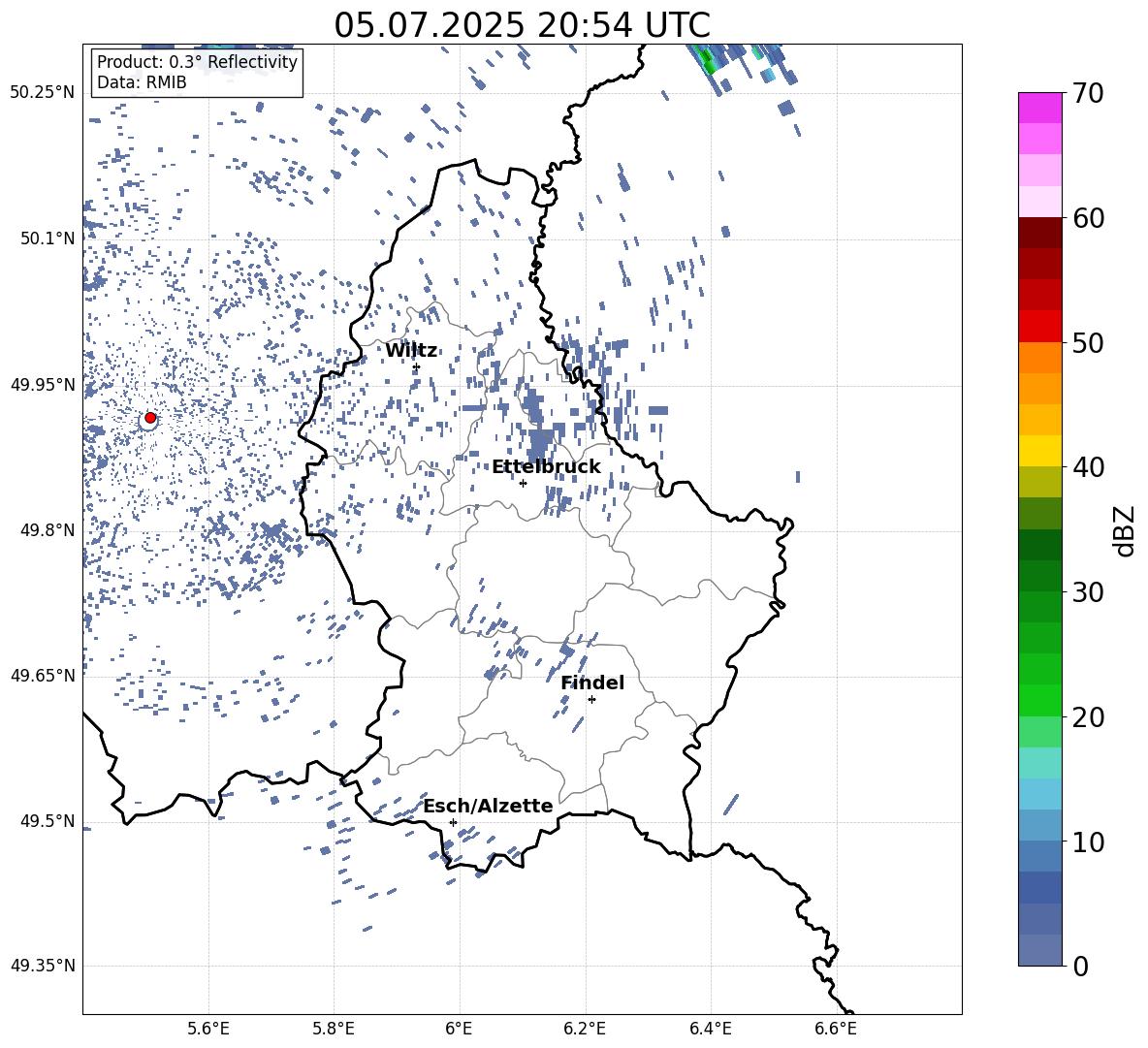
Task: Select the Wiltz city label
Action: [411, 351]
